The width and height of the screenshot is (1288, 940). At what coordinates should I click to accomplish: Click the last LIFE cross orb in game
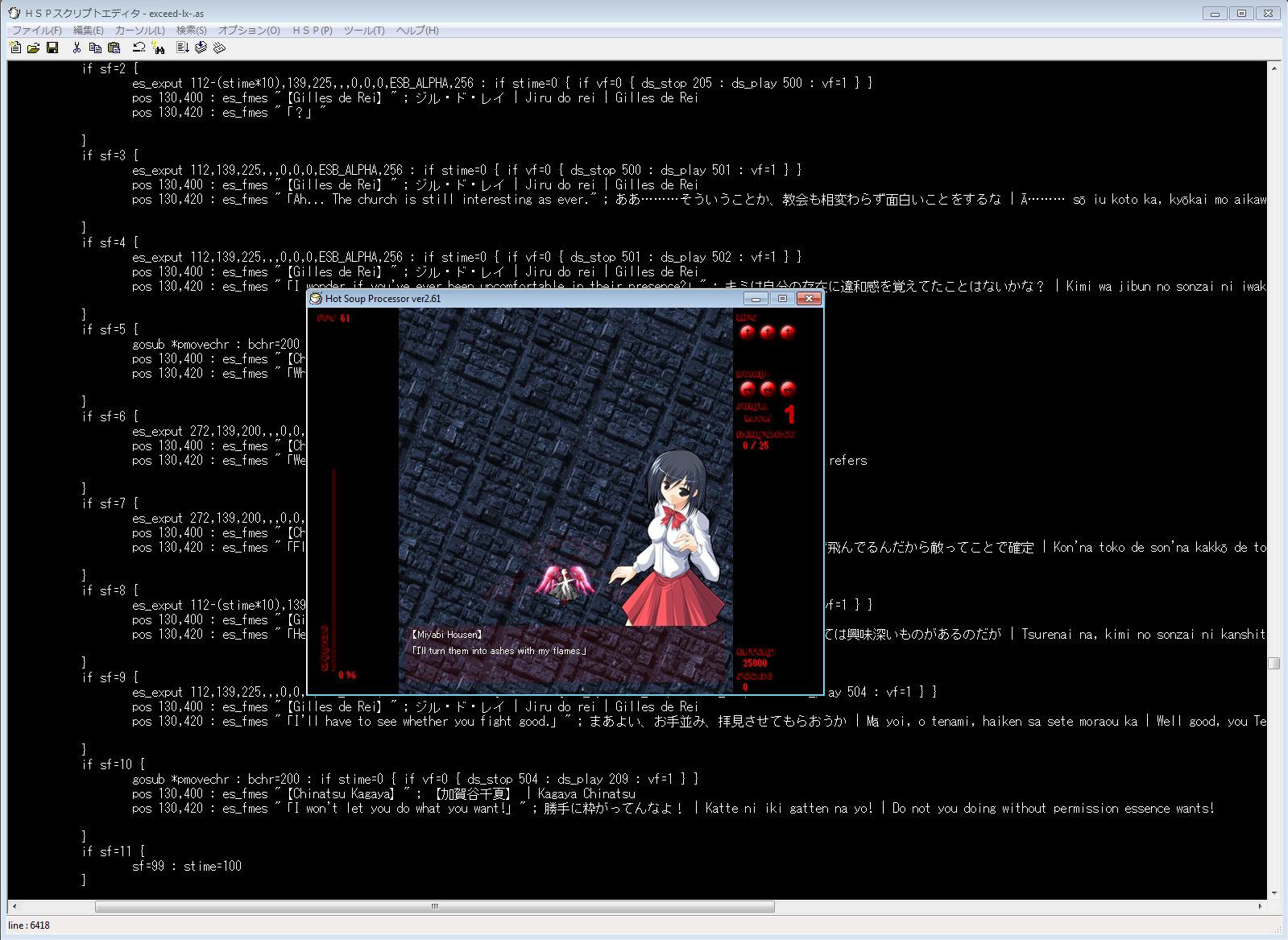click(788, 332)
